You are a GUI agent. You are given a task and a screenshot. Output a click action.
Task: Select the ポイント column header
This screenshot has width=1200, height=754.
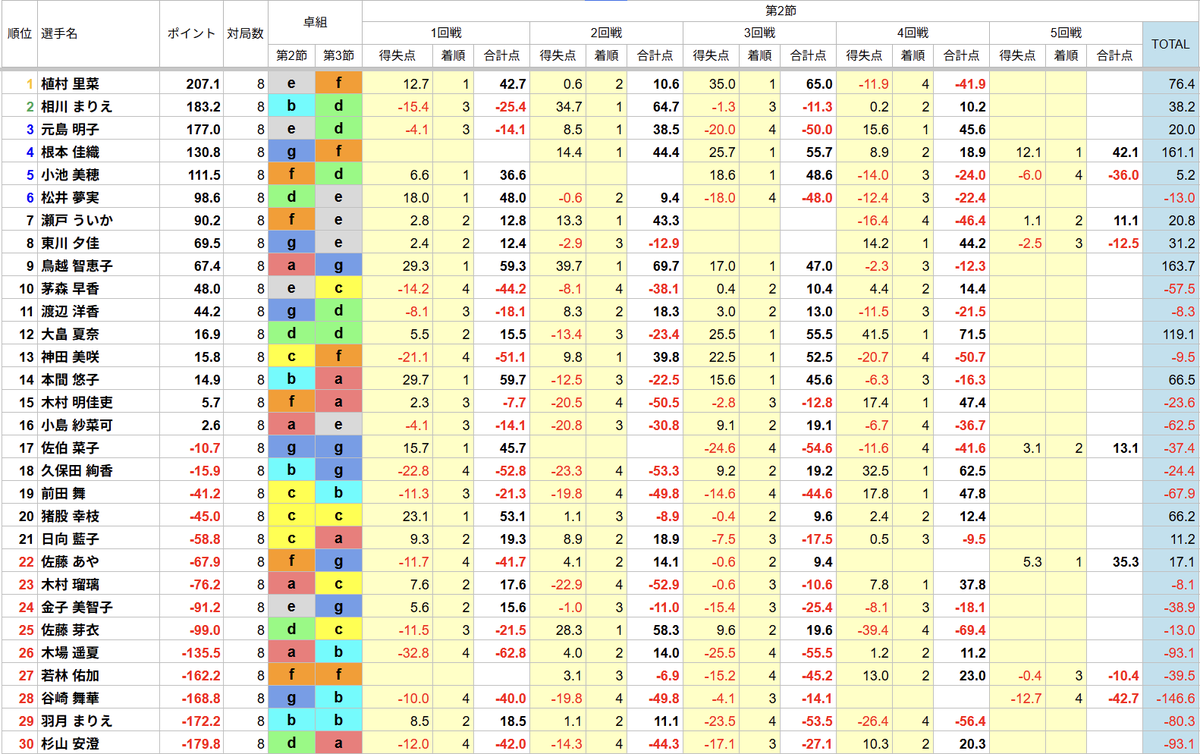(190, 33)
